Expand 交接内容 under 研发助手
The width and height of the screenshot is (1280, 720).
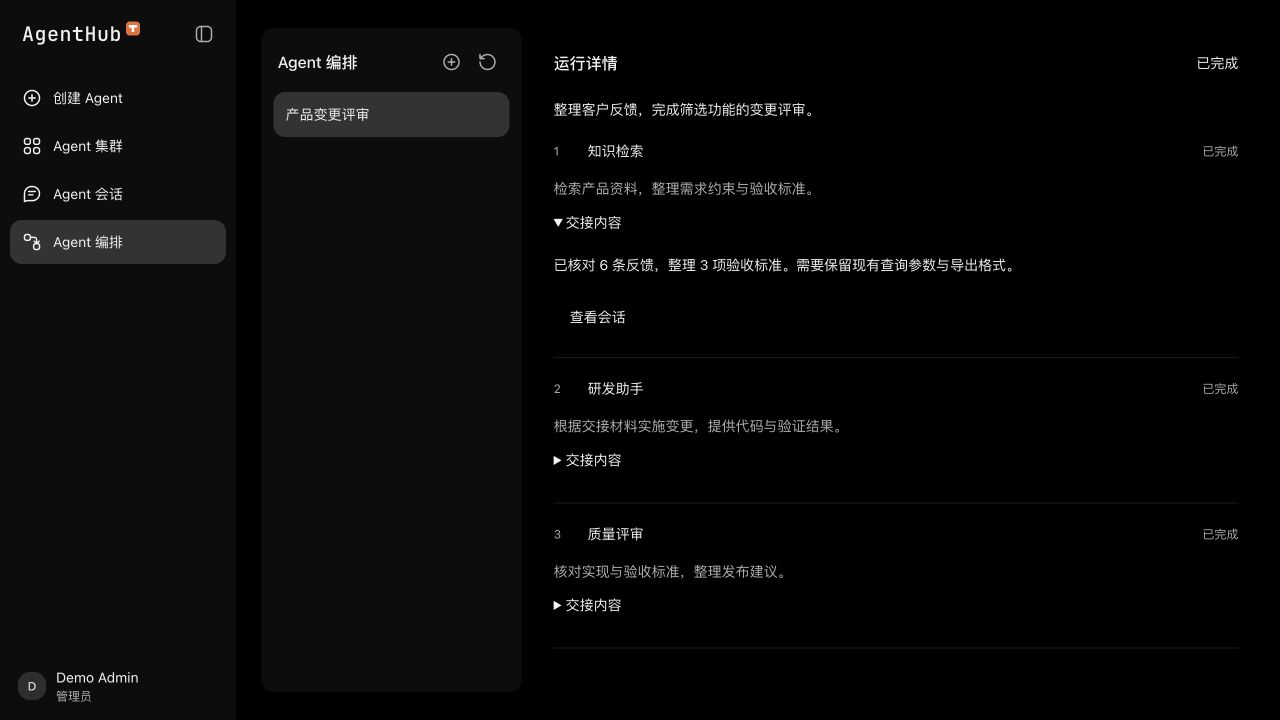pos(588,460)
